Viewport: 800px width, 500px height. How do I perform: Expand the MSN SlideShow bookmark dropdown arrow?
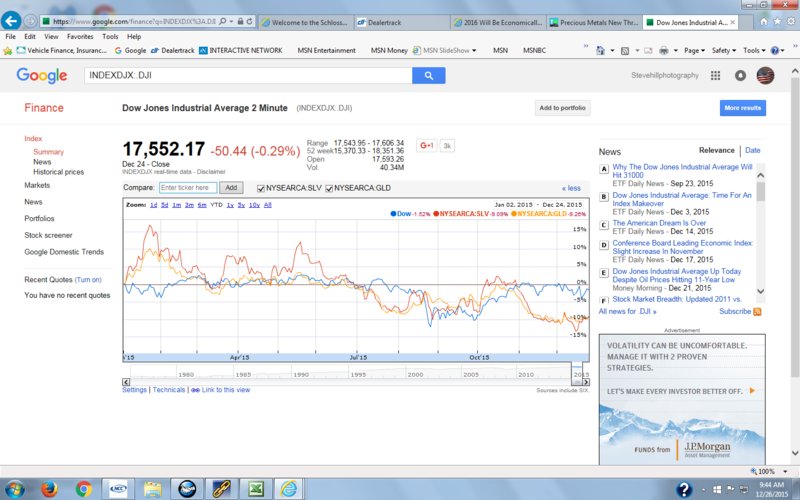474,51
